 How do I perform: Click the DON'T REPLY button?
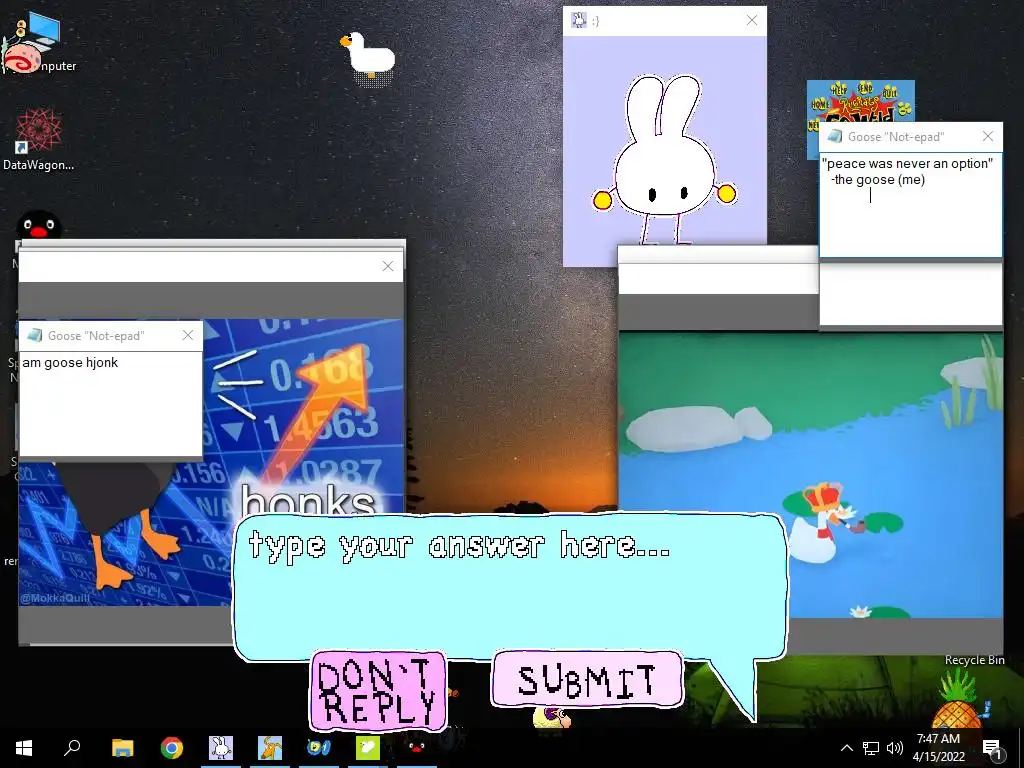tap(379, 692)
